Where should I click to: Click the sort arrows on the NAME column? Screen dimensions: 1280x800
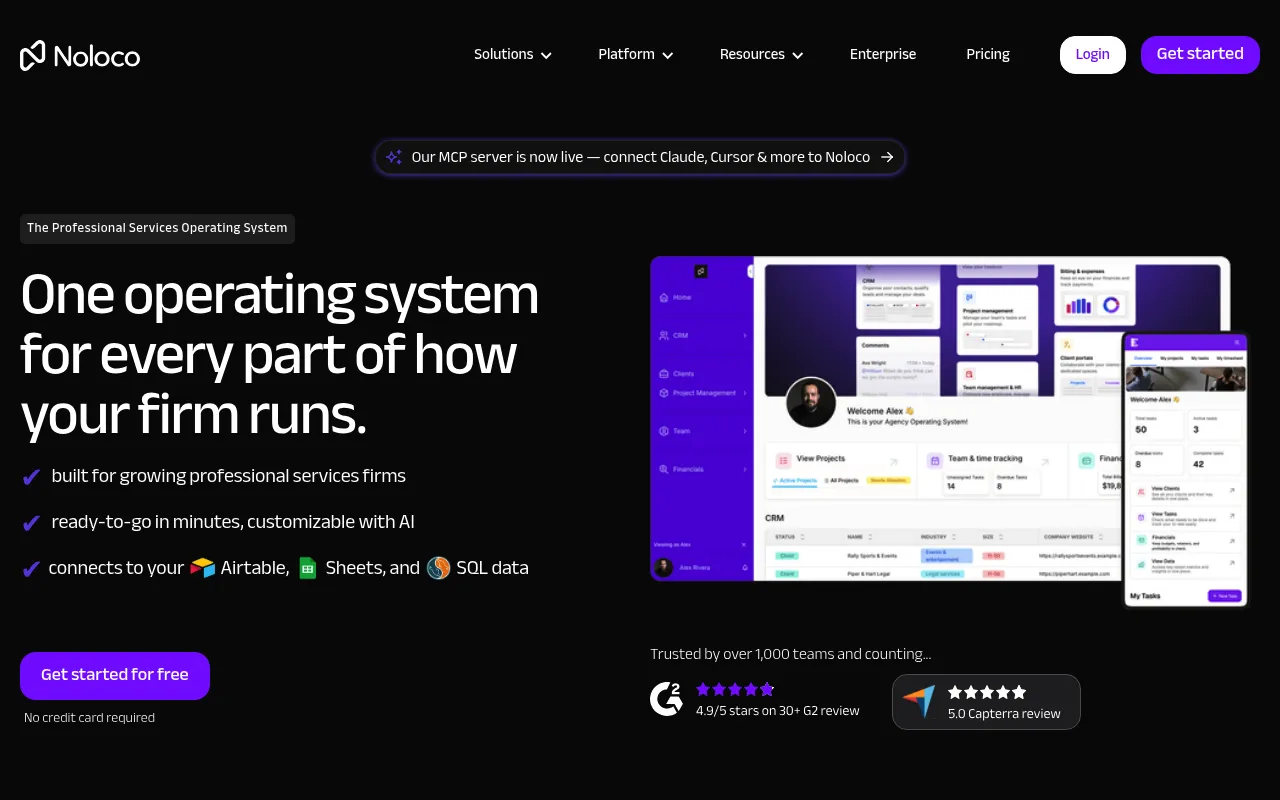click(870, 537)
